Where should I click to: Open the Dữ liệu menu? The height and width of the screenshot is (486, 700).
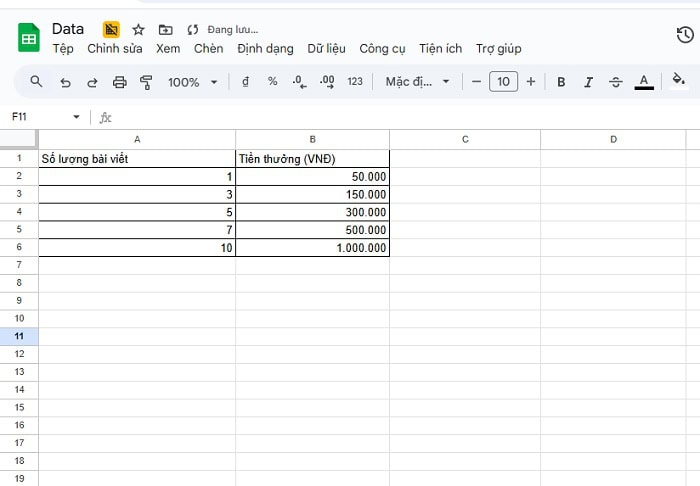[328, 48]
